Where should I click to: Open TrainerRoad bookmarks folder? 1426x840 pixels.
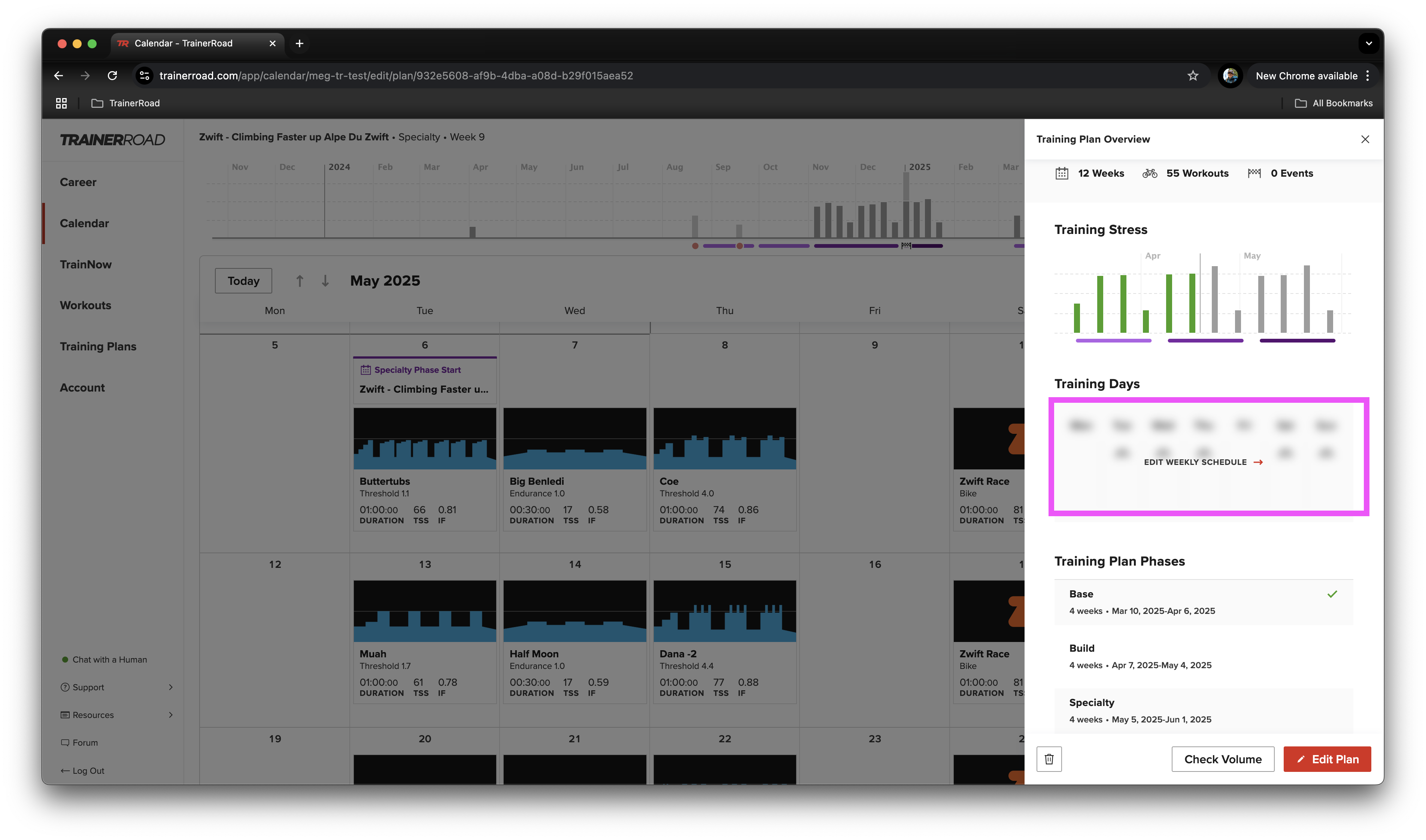[x=126, y=103]
